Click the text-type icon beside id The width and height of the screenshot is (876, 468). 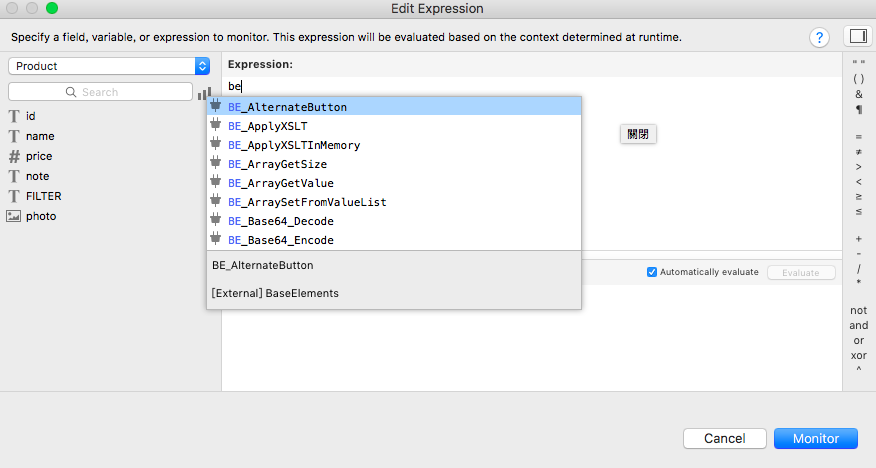[x=14, y=116]
